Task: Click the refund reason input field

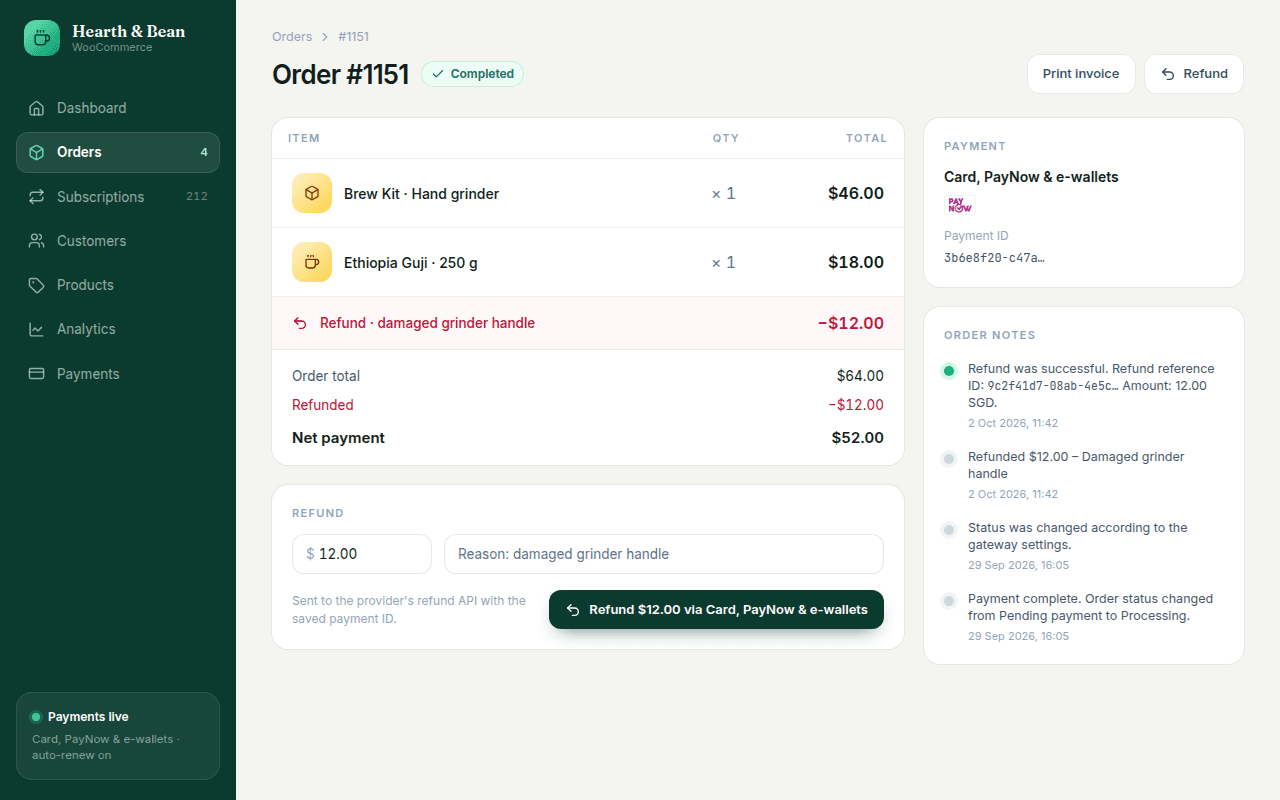Action: coord(664,554)
